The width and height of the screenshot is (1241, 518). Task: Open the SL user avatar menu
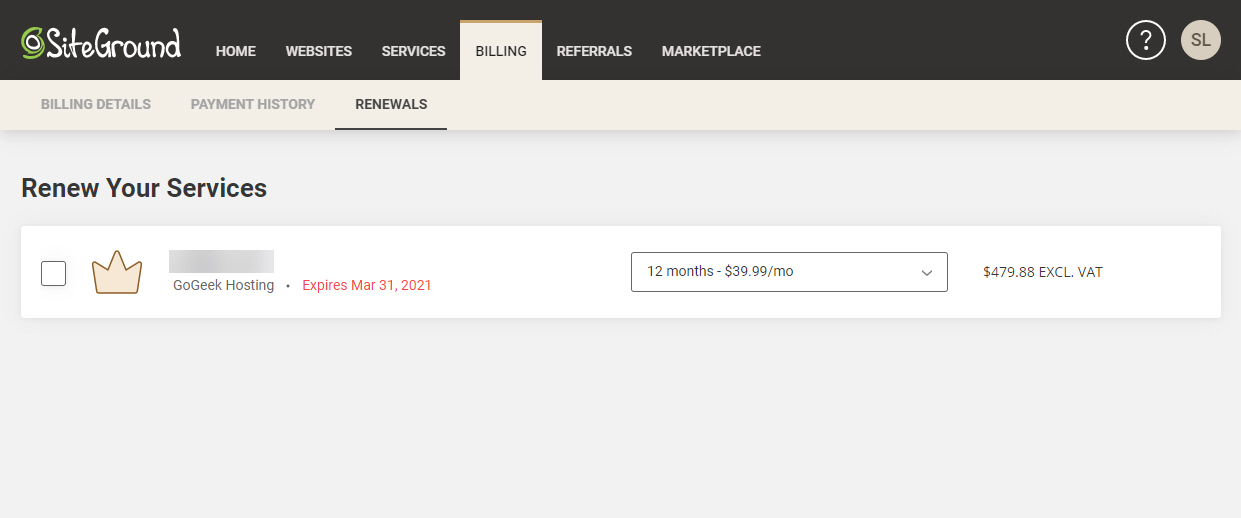pos(1201,40)
